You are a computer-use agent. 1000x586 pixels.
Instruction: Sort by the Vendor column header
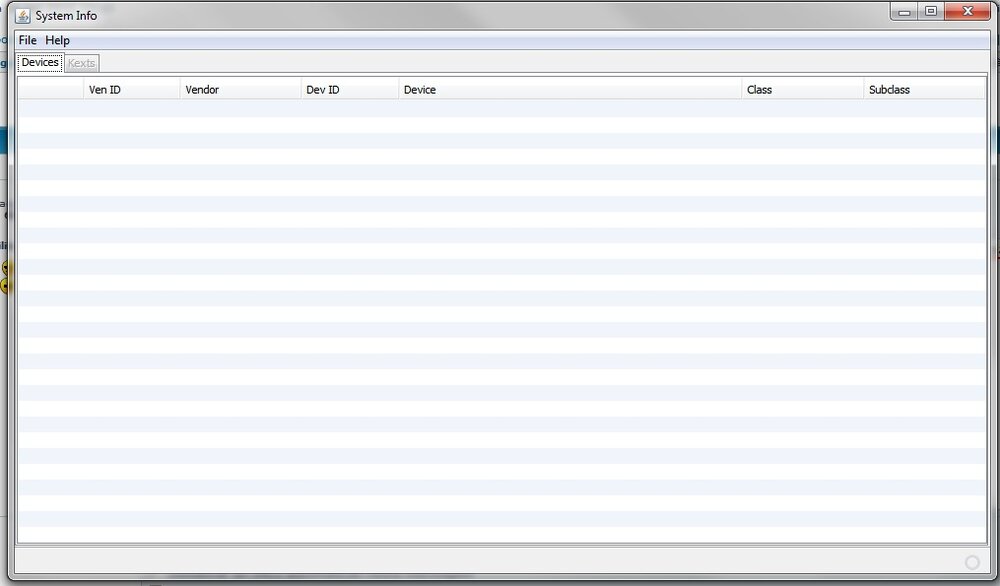tap(240, 90)
